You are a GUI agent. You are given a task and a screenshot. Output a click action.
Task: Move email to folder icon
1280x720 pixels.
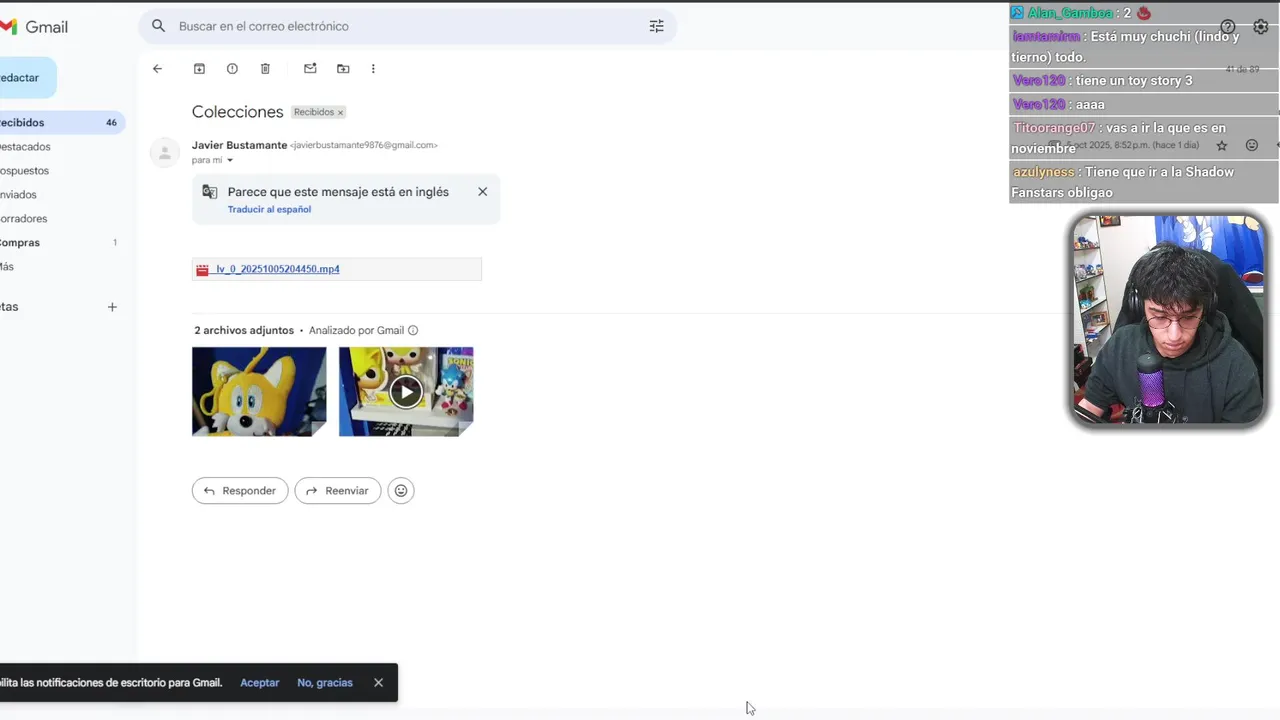(x=343, y=69)
